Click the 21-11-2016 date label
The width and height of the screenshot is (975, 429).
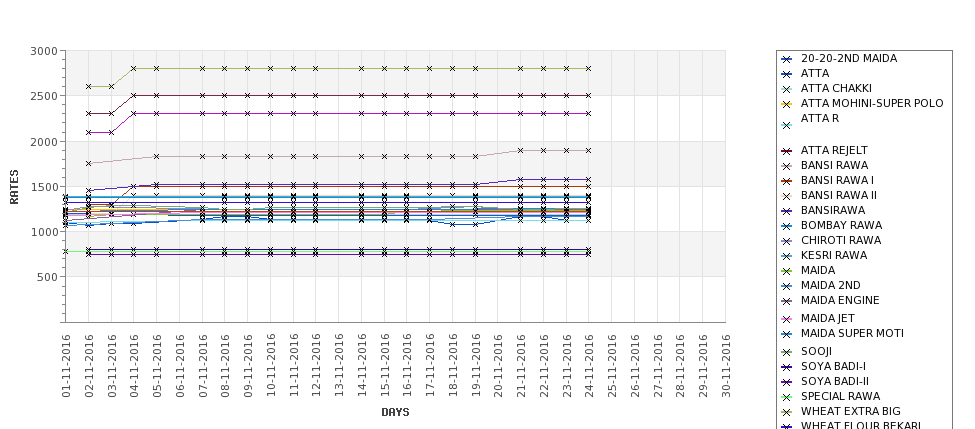pos(521,366)
